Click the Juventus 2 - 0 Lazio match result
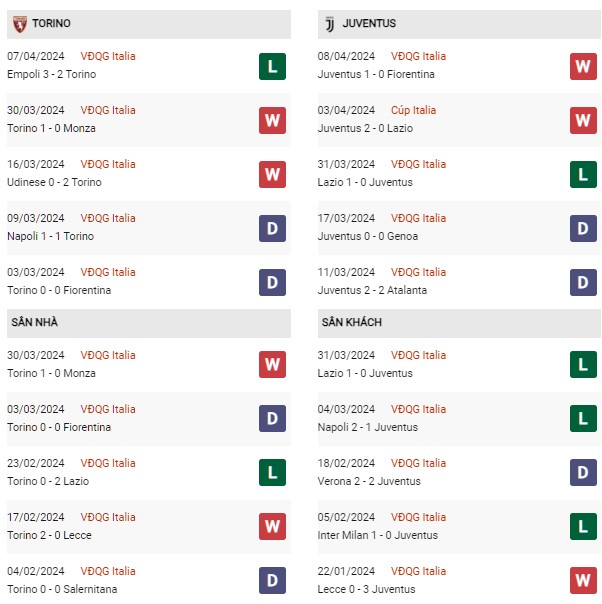602x604 pixels. [x=365, y=128]
